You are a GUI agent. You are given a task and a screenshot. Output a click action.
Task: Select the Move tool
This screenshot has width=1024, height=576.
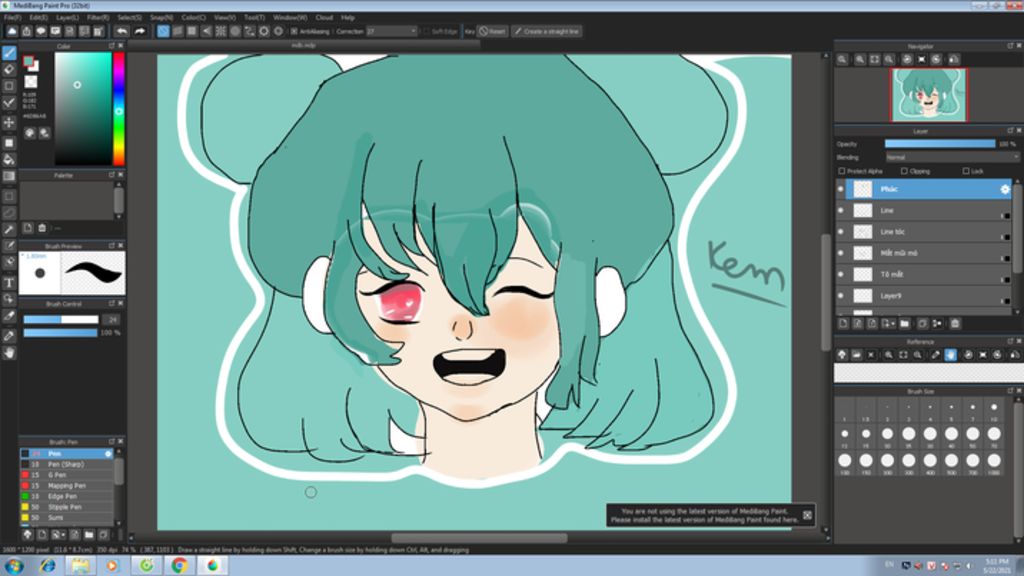(x=9, y=122)
